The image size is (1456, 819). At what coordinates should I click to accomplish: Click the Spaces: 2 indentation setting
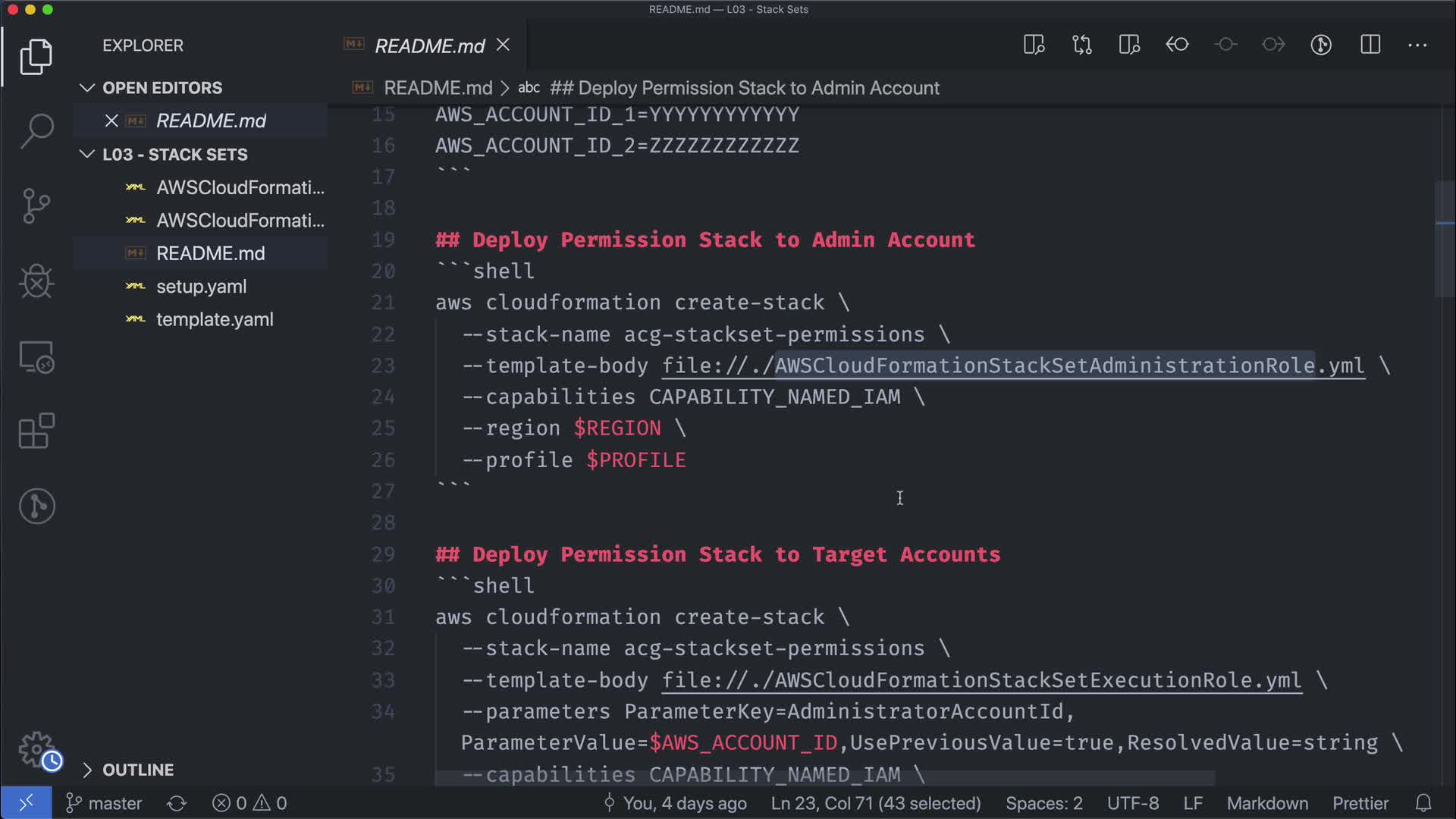click(1043, 803)
